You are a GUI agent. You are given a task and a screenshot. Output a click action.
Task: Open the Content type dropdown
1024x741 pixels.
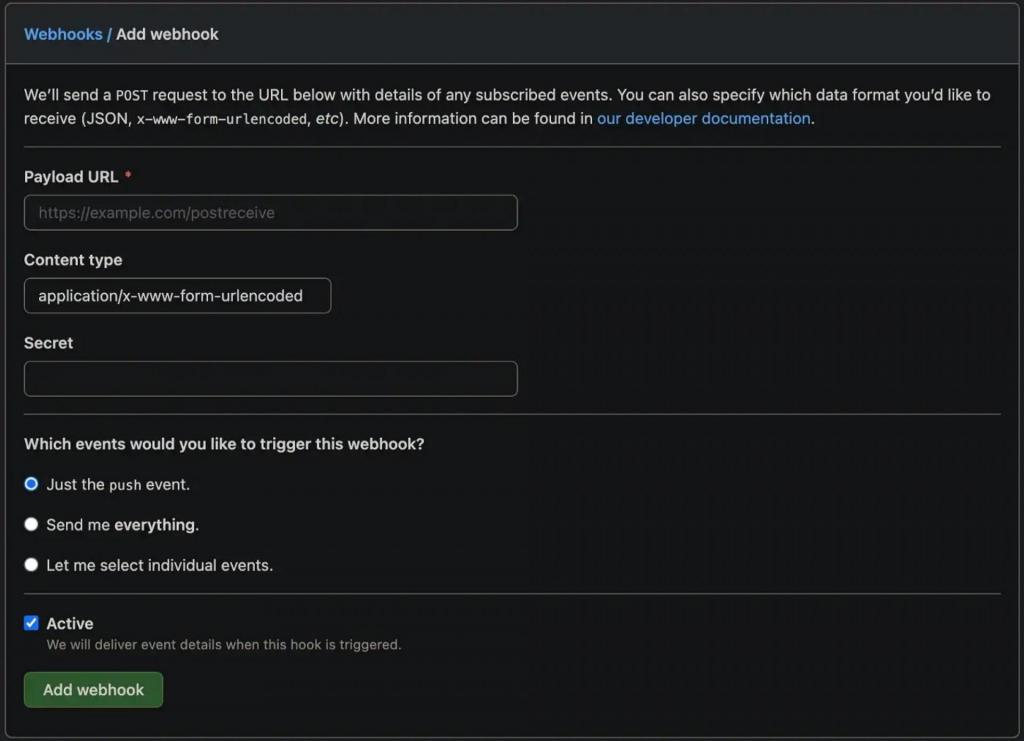coord(177,296)
